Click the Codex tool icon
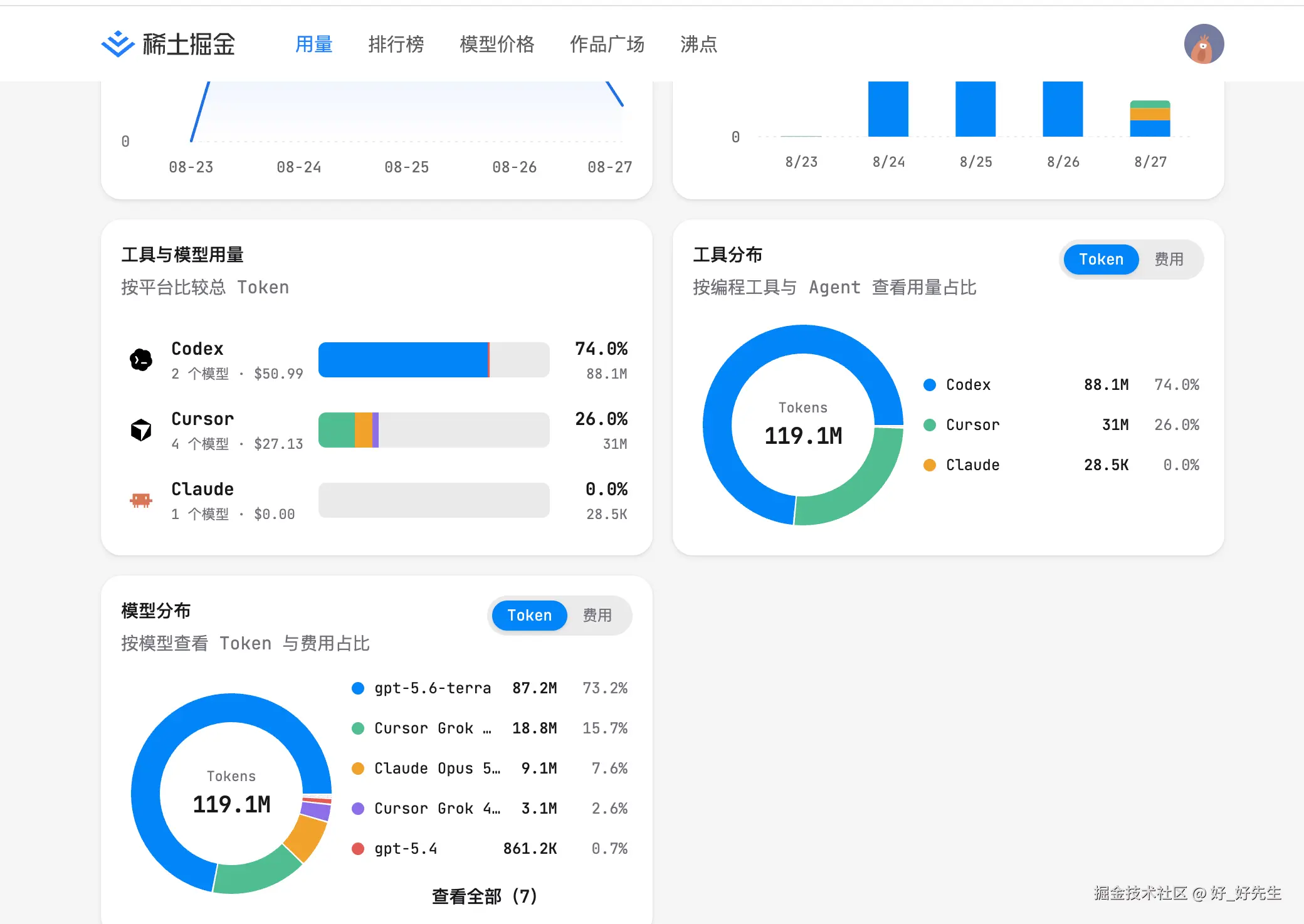 (x=141, y=360)
